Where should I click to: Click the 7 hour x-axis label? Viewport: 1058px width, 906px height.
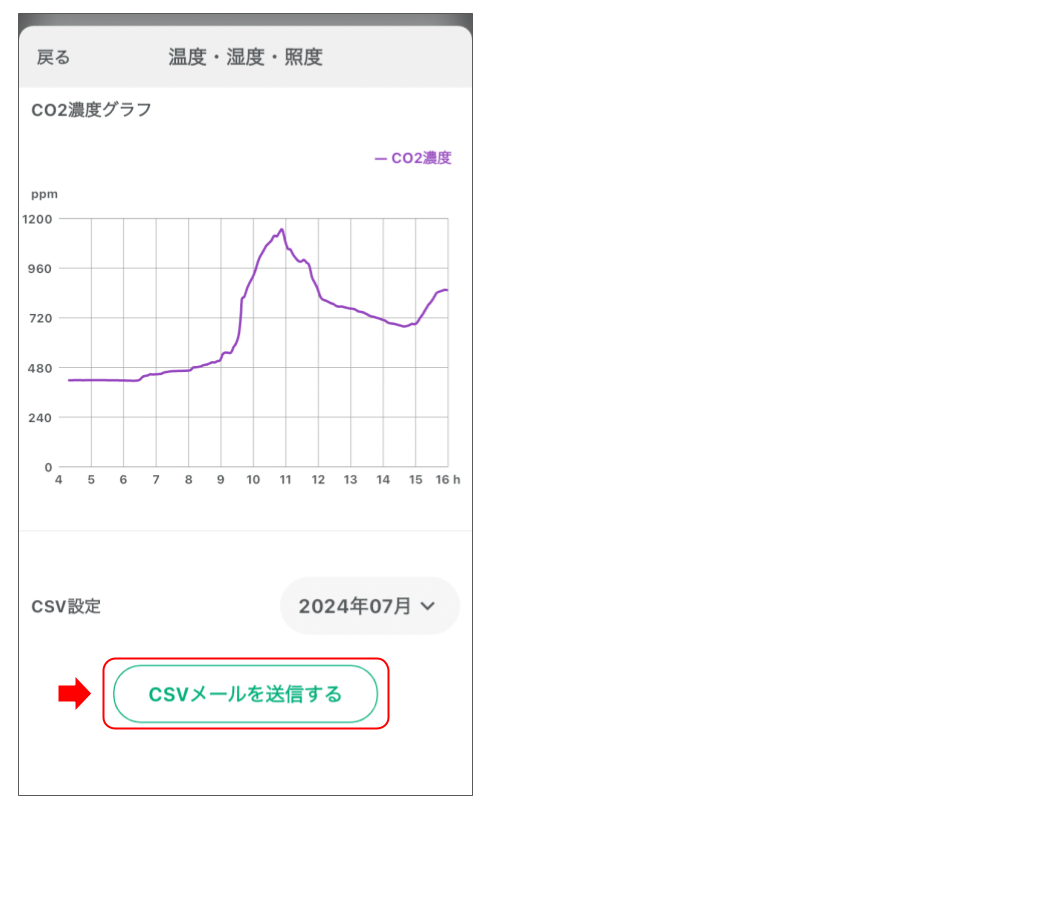point(156,480)
